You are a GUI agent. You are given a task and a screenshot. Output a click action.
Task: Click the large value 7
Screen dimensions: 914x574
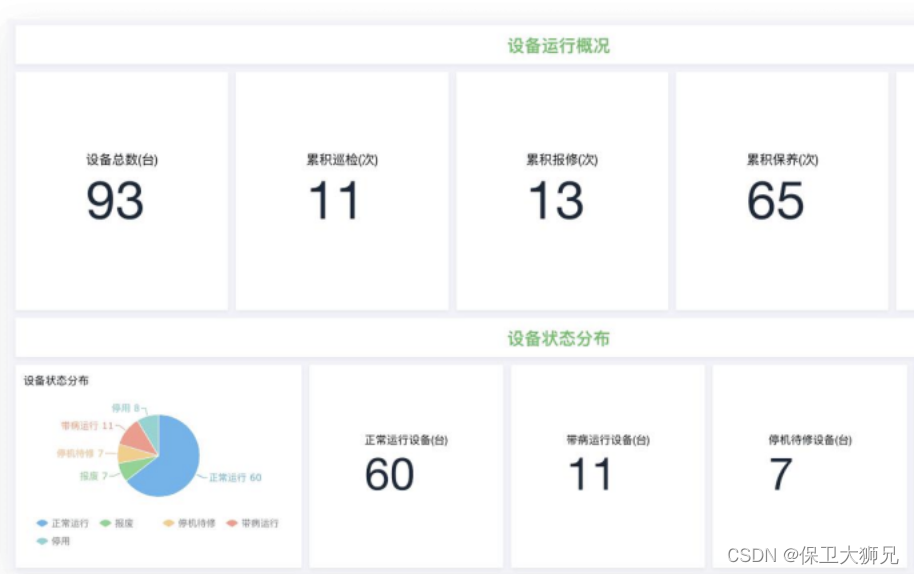(781, 474)
